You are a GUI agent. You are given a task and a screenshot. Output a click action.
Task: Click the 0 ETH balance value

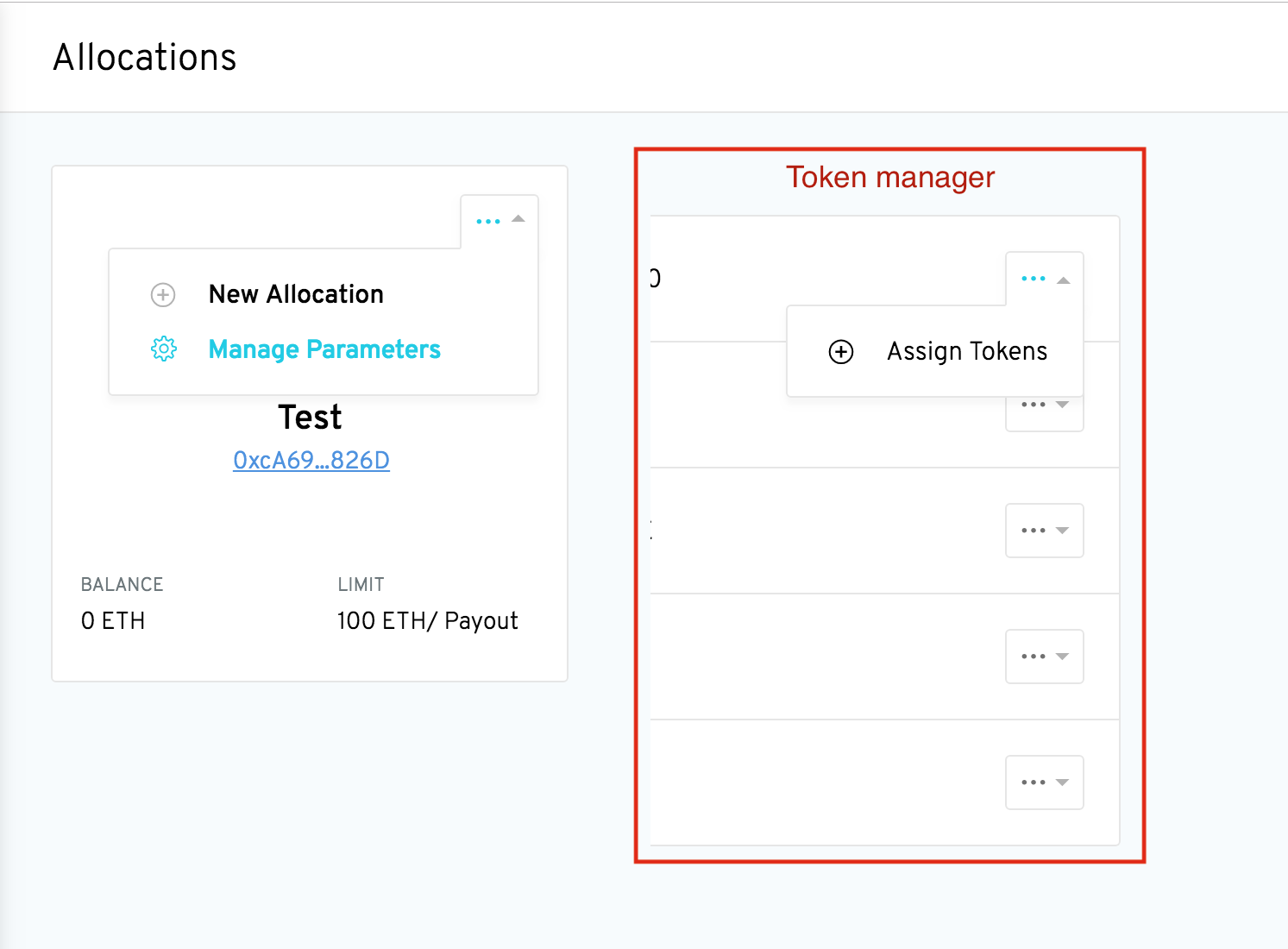[x=112, y=619]
